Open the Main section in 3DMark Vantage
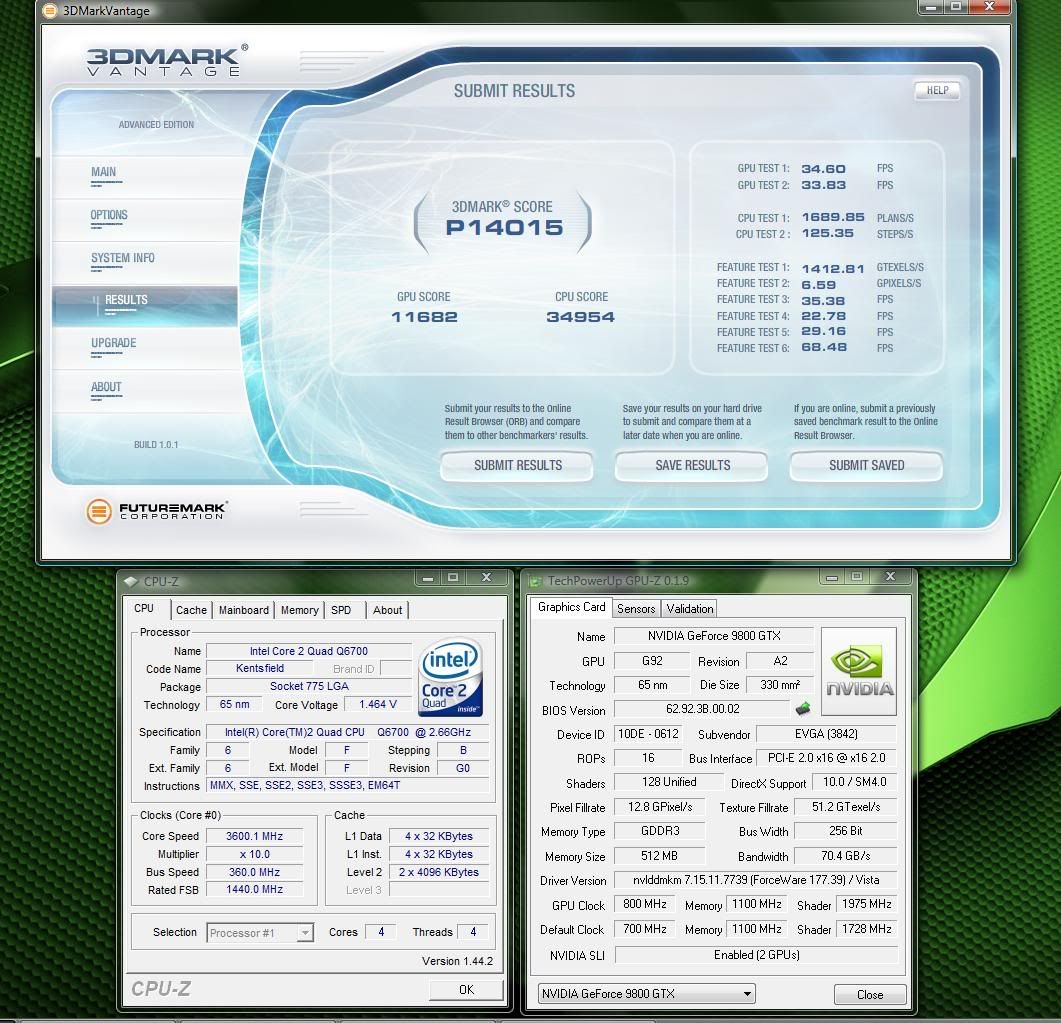The width and height of the screenshot is (1061, 1023). 104,172
